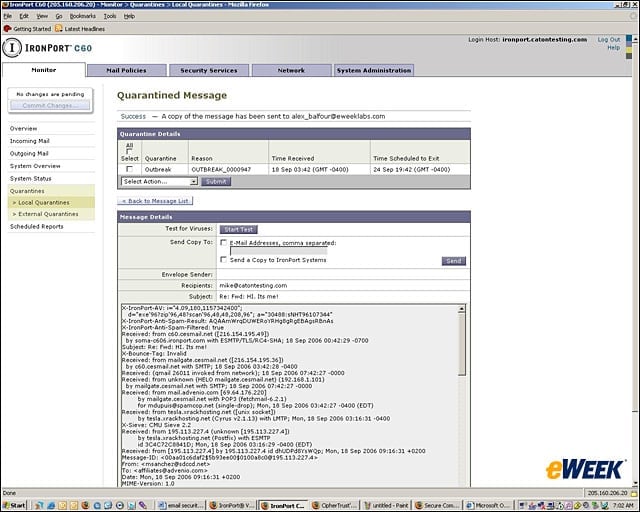Switch to untitled - Paint taskbar window

(386, 505)
